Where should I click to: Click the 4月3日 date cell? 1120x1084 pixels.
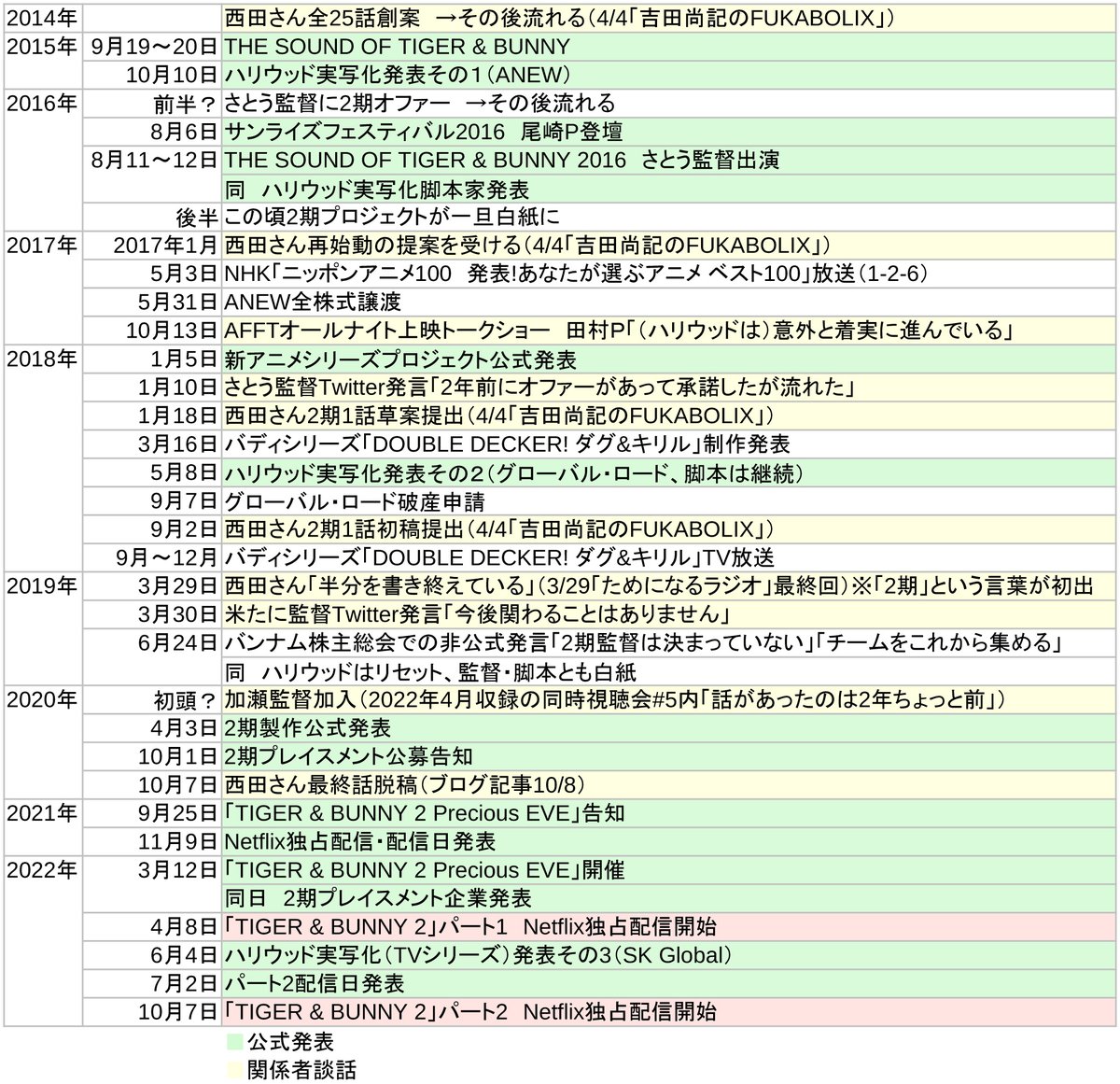click(152, 728)
